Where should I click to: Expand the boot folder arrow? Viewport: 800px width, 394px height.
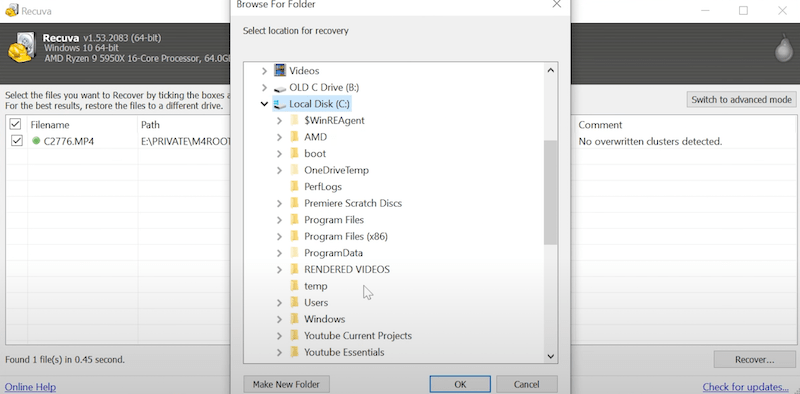click(x=279, y=154)
